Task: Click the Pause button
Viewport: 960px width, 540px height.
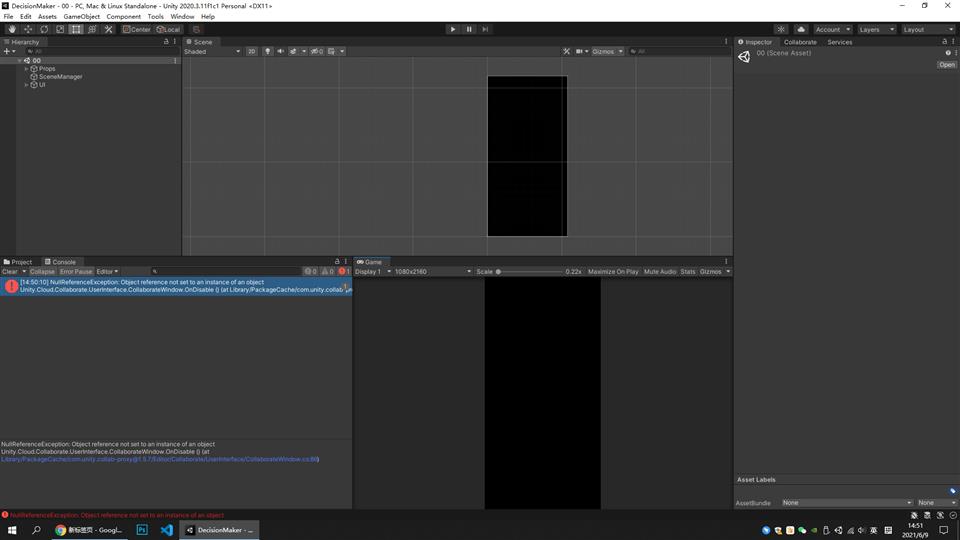Action: 469,29
